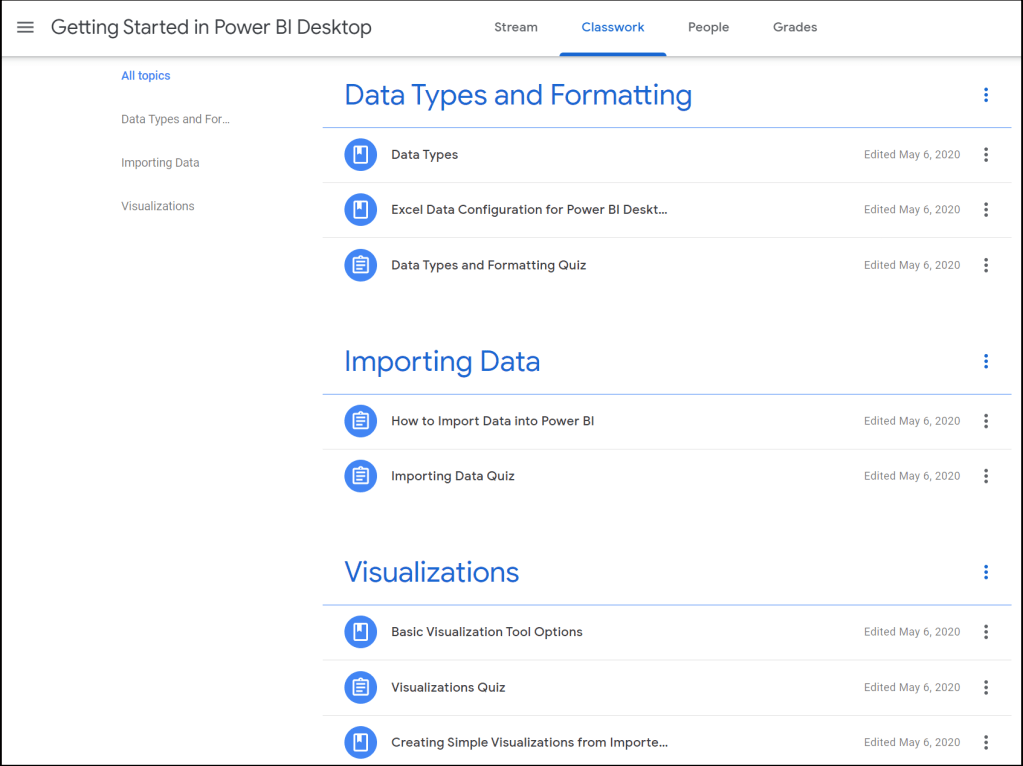Image resolution: width=1023 pixels, height=766 pixels.
Task: Open options menu for Data Types and Formatting topic
Action: pyautogui.click(x=985, y=95)
